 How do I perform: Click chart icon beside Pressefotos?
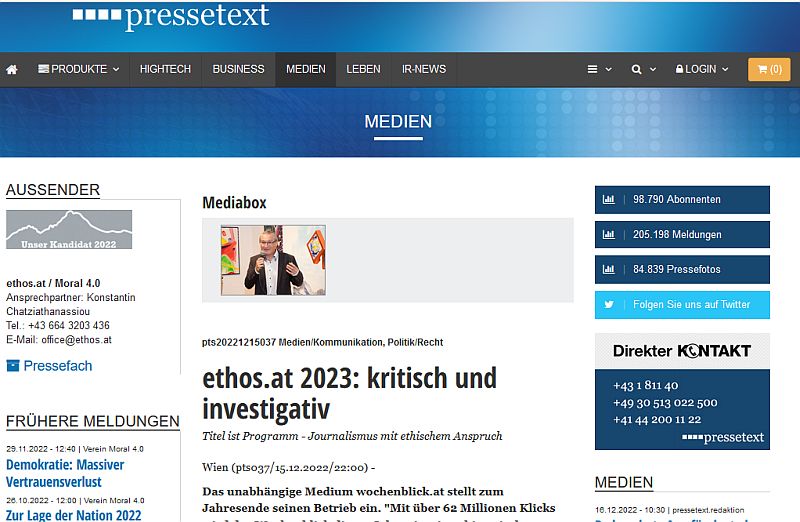click(x=609, y=269)
